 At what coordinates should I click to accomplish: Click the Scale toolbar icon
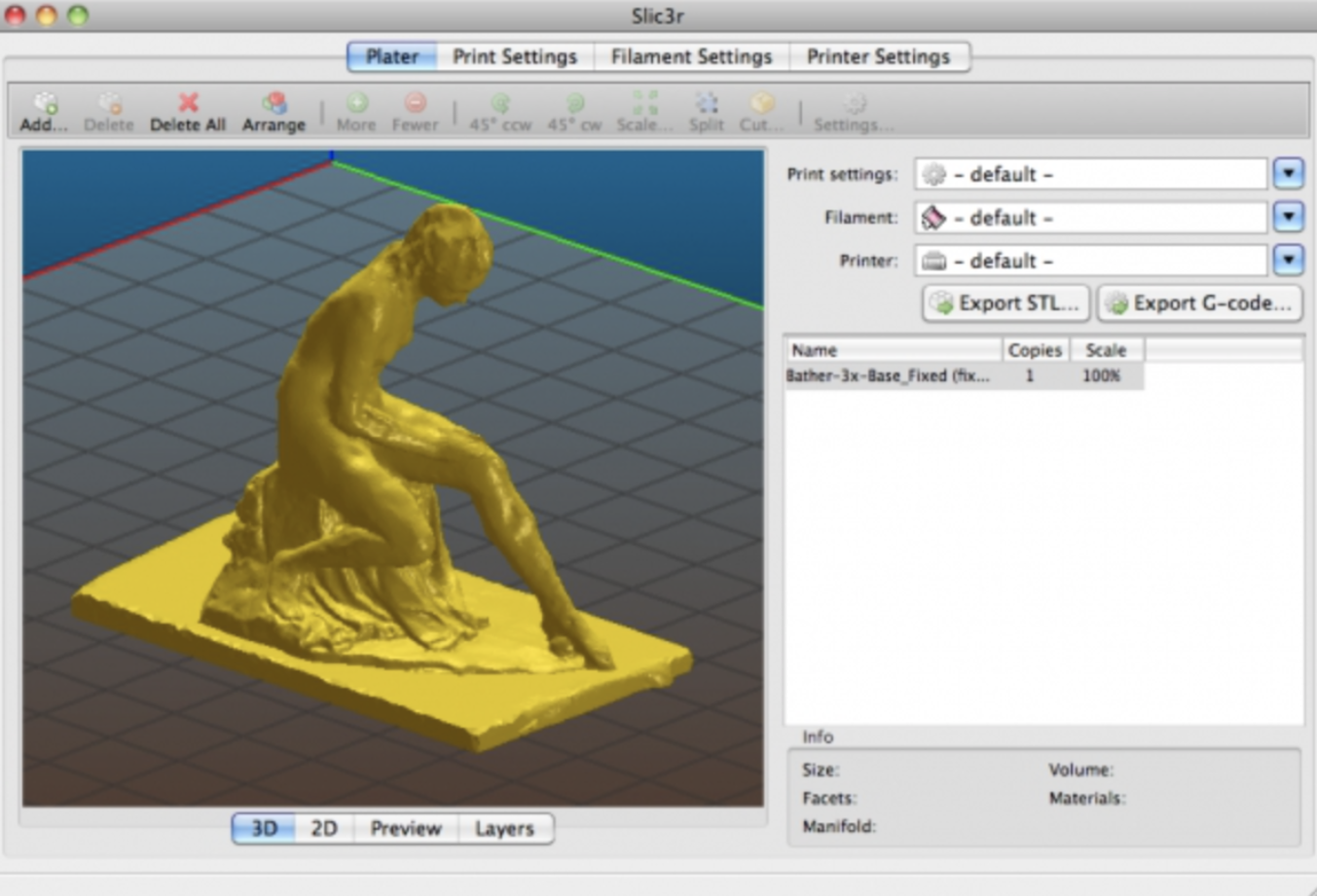(644, 103)
